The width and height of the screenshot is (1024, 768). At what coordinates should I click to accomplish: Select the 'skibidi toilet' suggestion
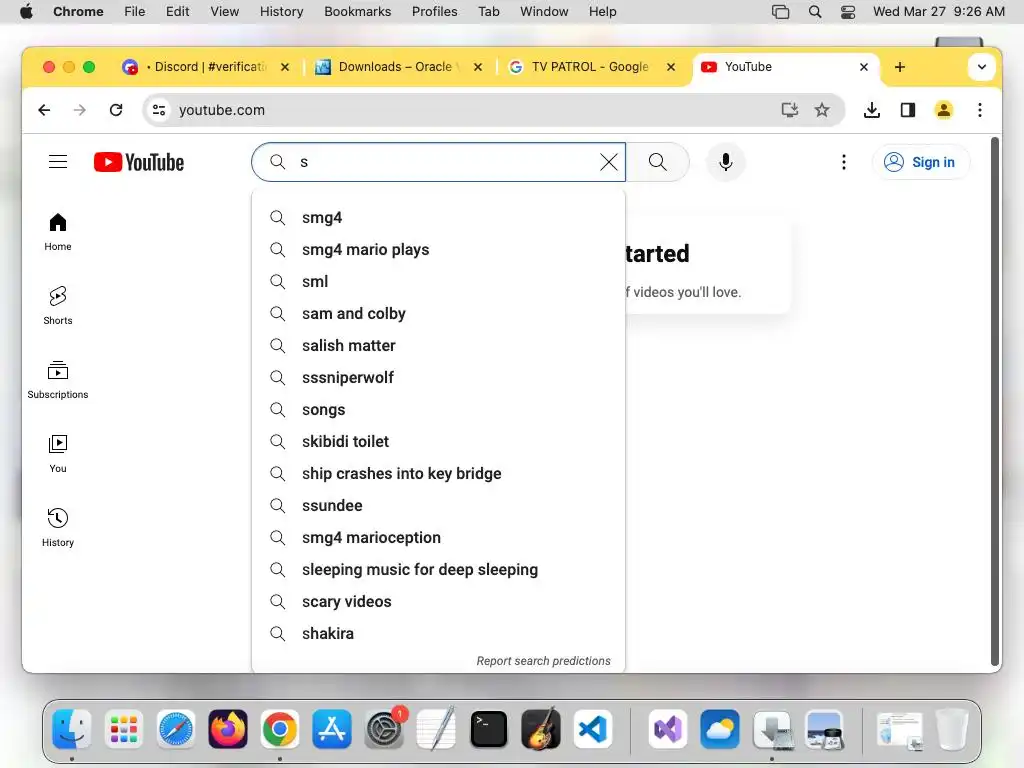click(x=438, y=441)
